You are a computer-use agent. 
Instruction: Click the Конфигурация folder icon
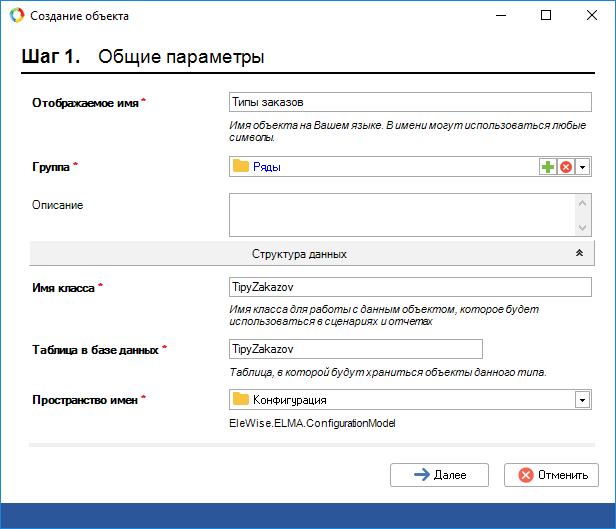[x=241, y=400]
